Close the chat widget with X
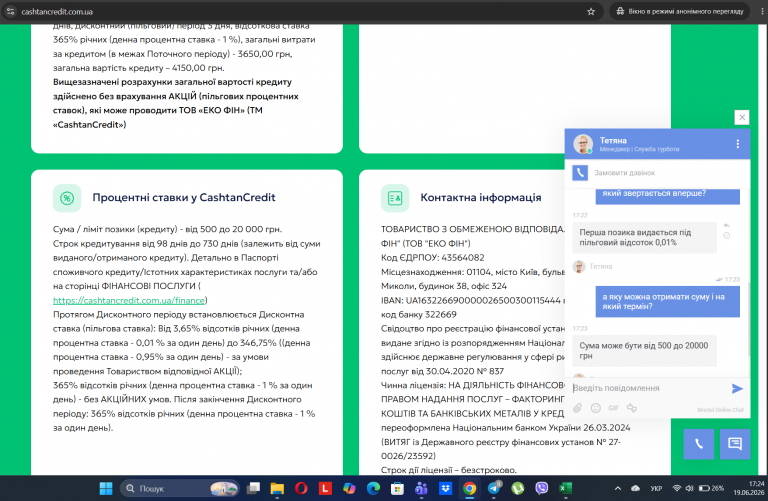 742,117
